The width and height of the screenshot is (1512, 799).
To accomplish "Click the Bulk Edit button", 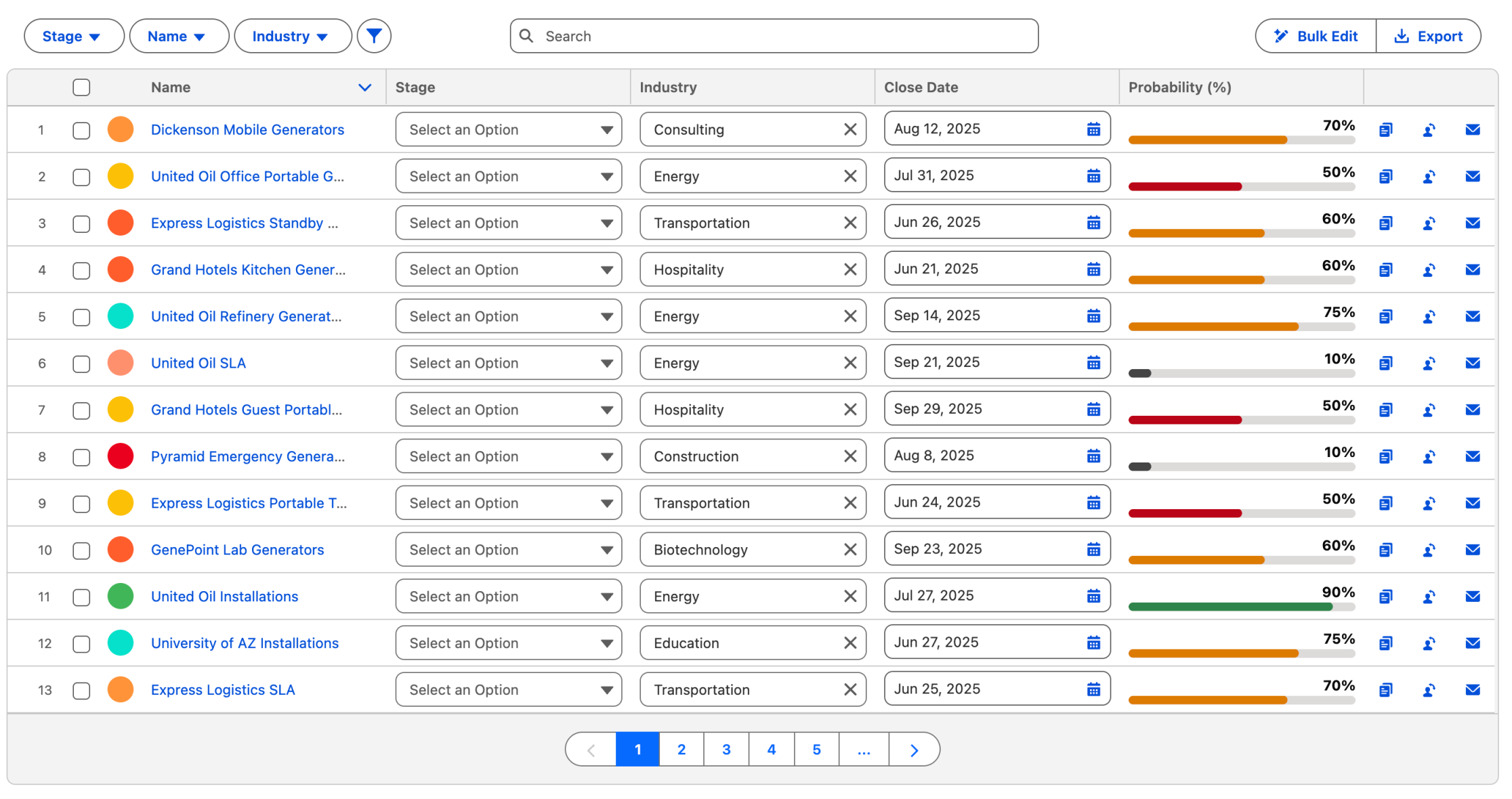I will click(x=1316, y=36).
